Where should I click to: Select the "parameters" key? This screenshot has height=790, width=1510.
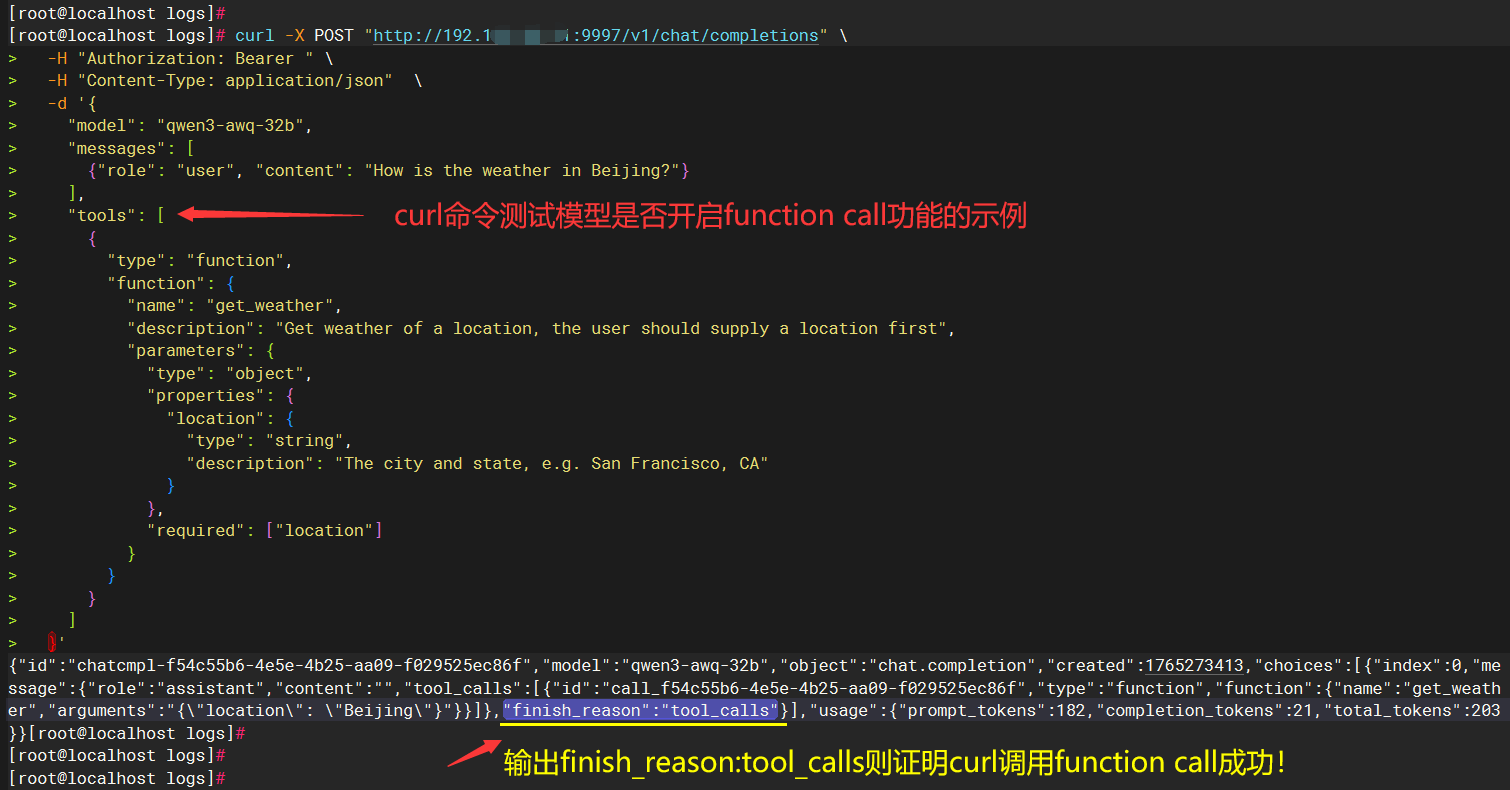point(185,351)
